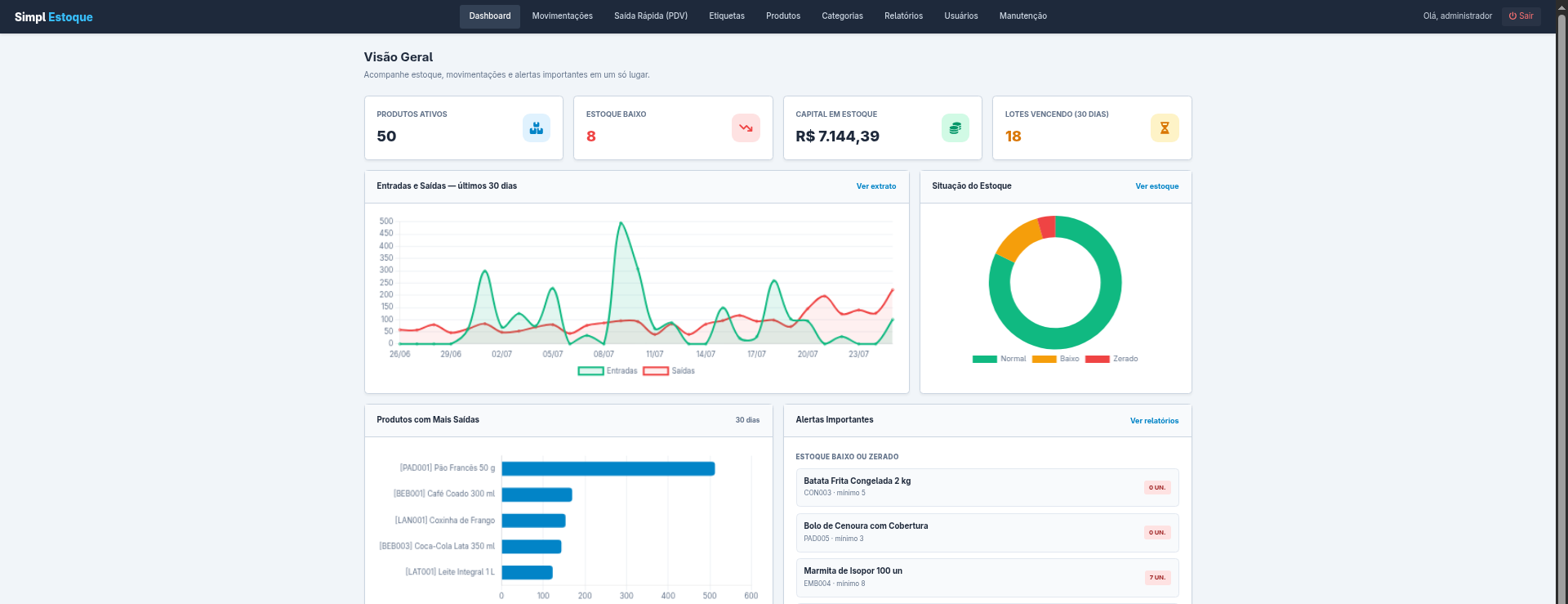Screen dimensions: 1568x604
Task: Open the Etiquetas menu
Action: tap(727, 16)
